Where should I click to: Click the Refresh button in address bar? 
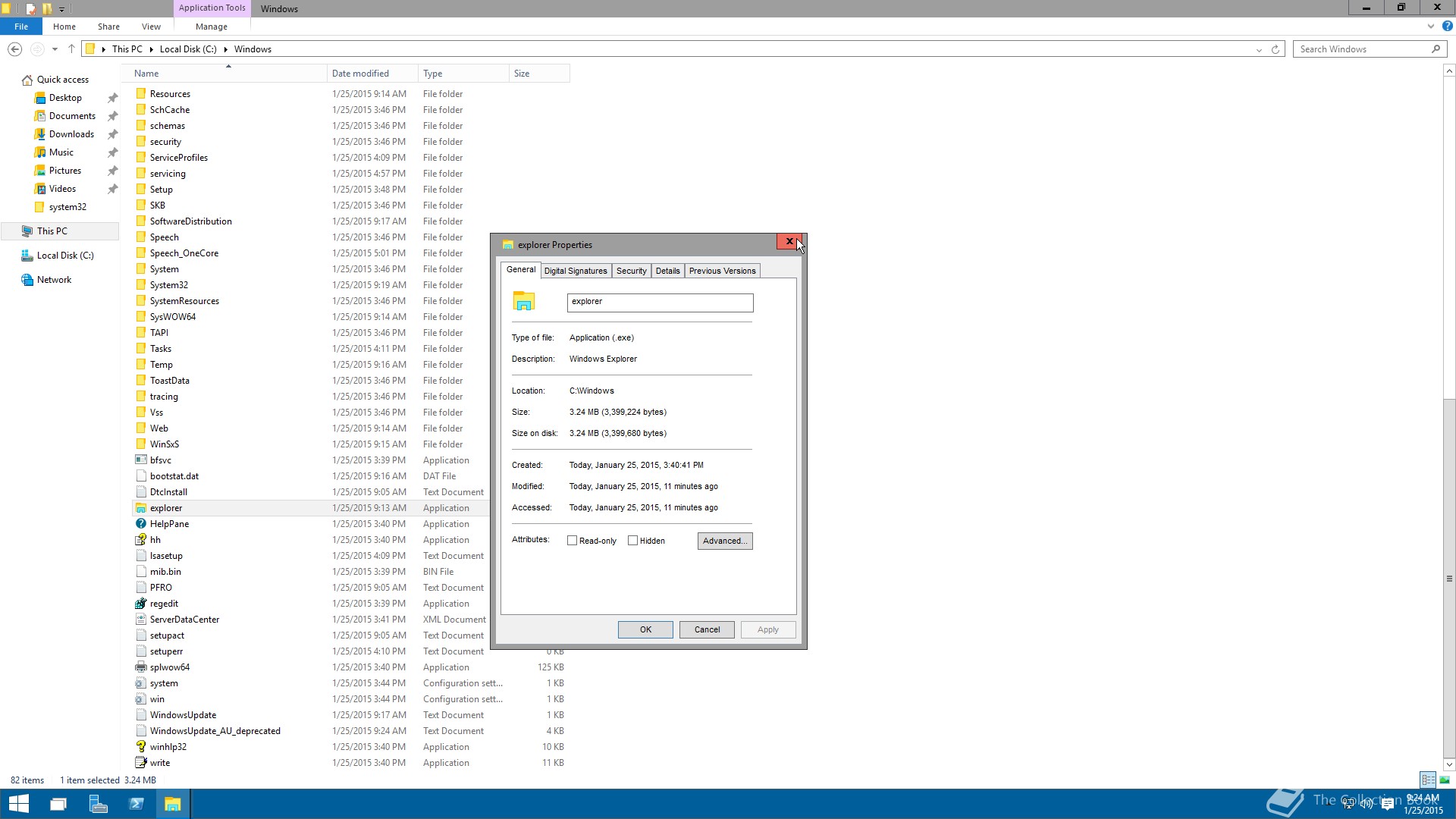(1276, 49)
